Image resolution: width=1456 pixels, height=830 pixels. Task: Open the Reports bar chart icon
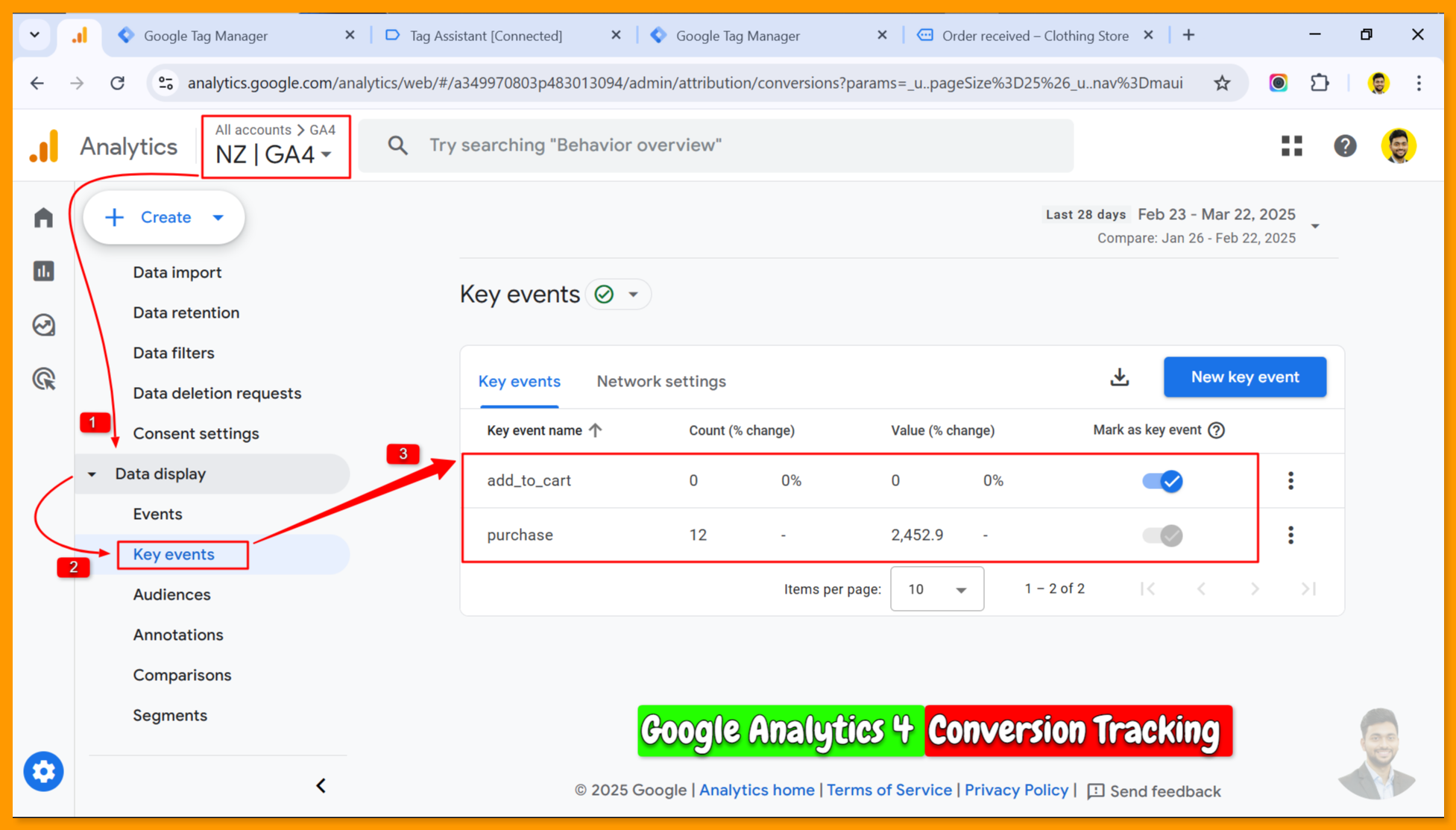pyautogui.click(x=43, y=271)
